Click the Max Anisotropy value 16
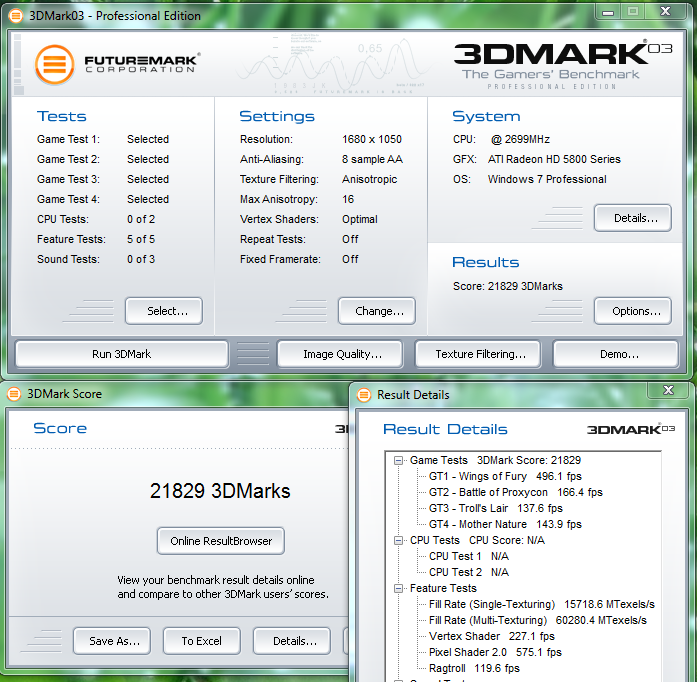The width and height of the screenshot is (697, 682). 348,200
